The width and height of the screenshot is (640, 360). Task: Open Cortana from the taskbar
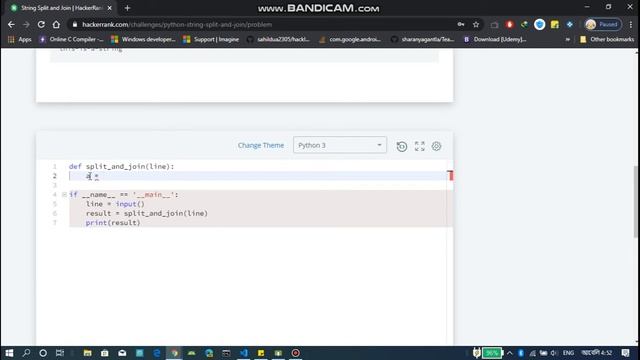tap(43, 353)
